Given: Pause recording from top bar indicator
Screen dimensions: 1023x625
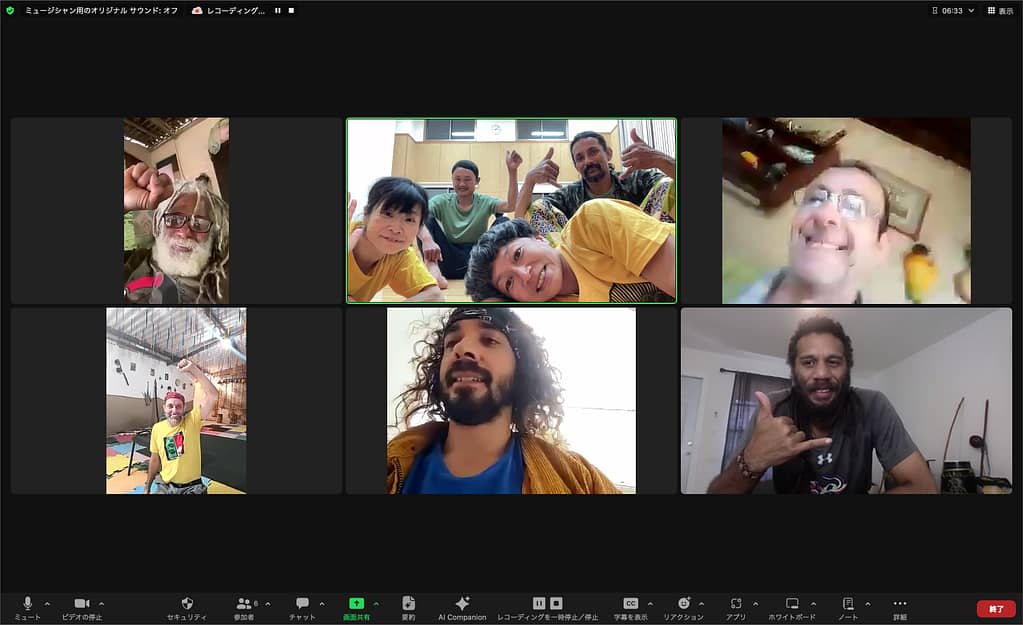Looking at the screenshot, I should 278,10.
